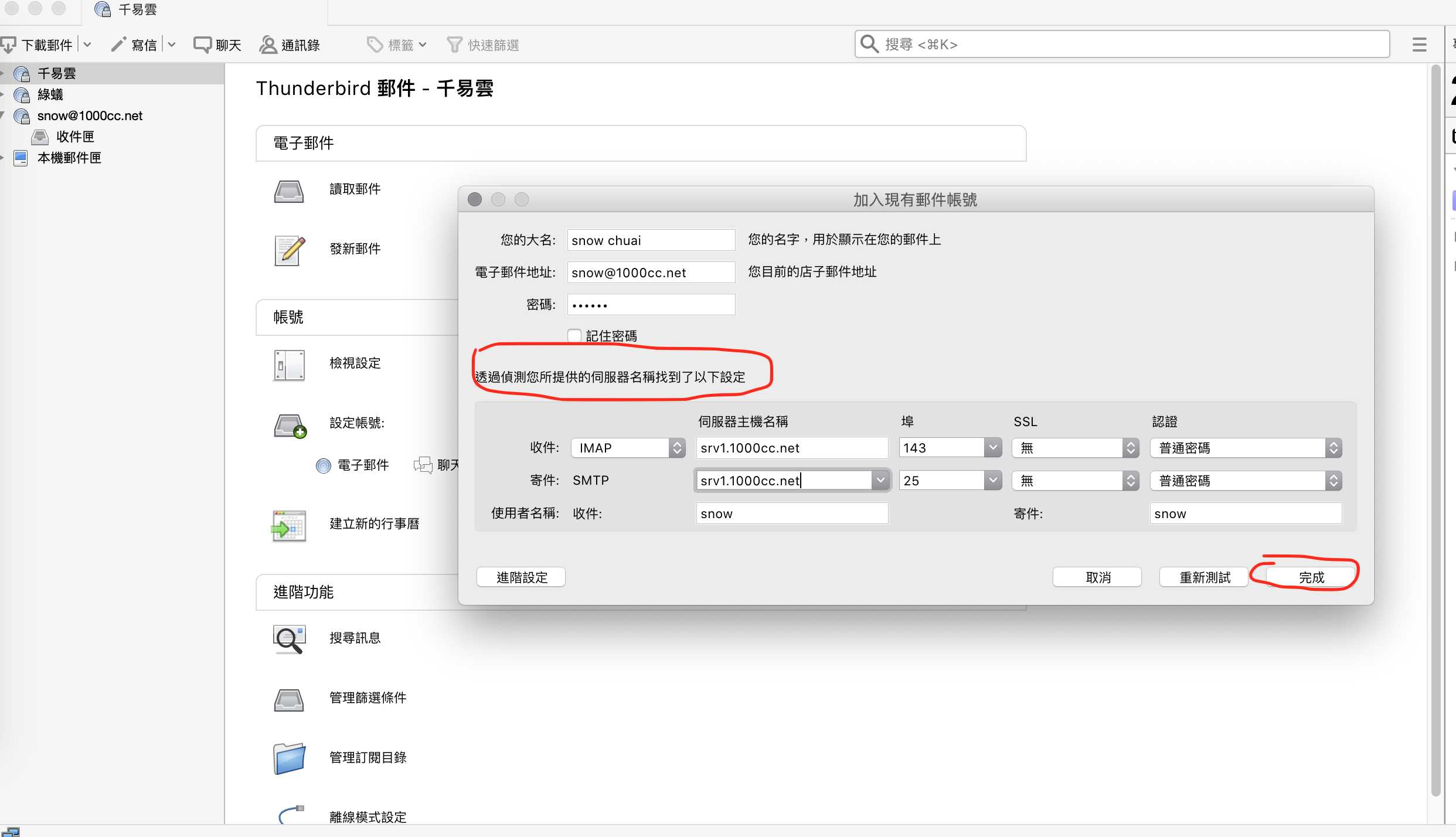Viewport: 1456px width, 837px height.
Task: Click the 離線模式設定 link
Action: click(368, 817)
